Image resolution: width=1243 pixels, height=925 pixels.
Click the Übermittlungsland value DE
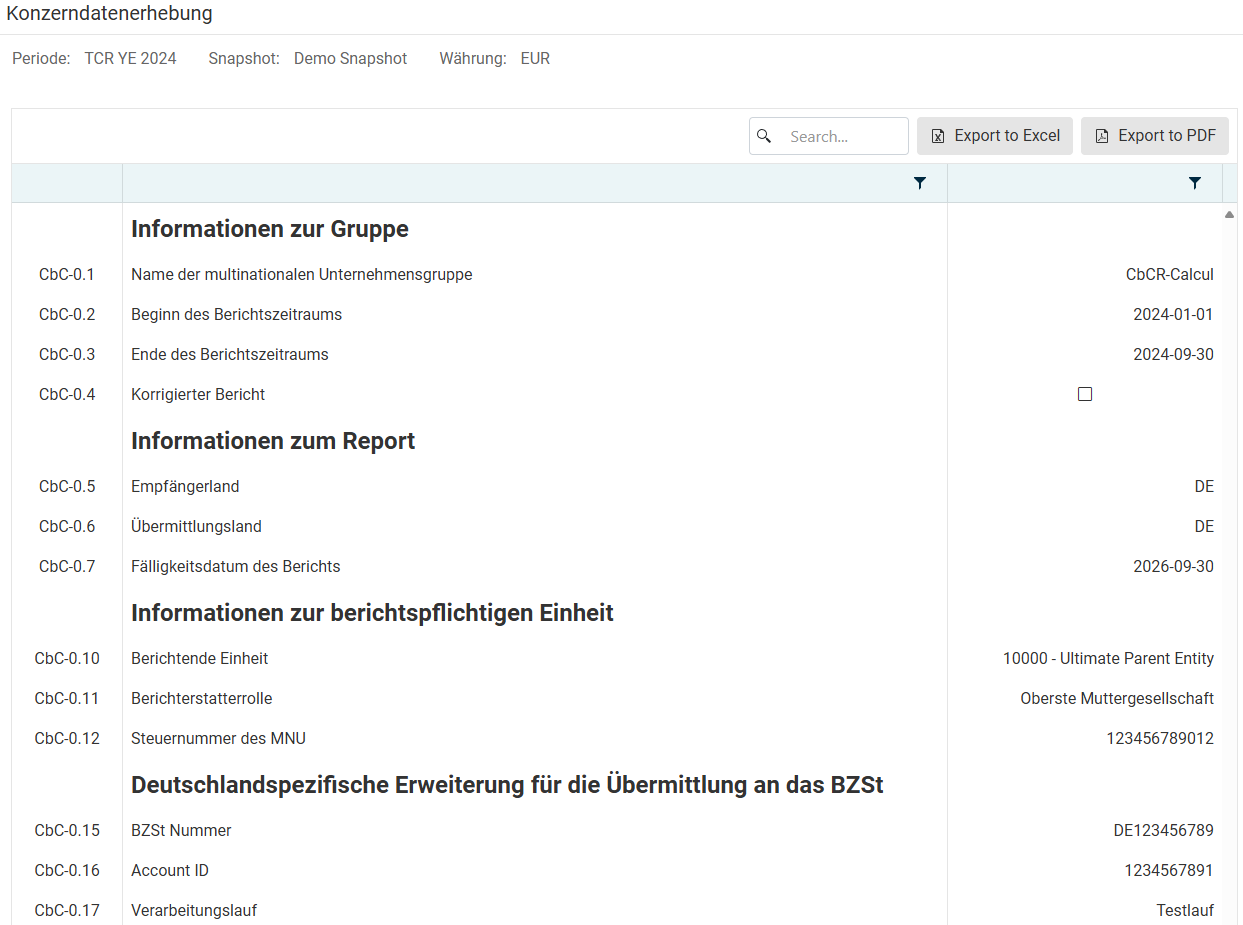pos(1203,526)
